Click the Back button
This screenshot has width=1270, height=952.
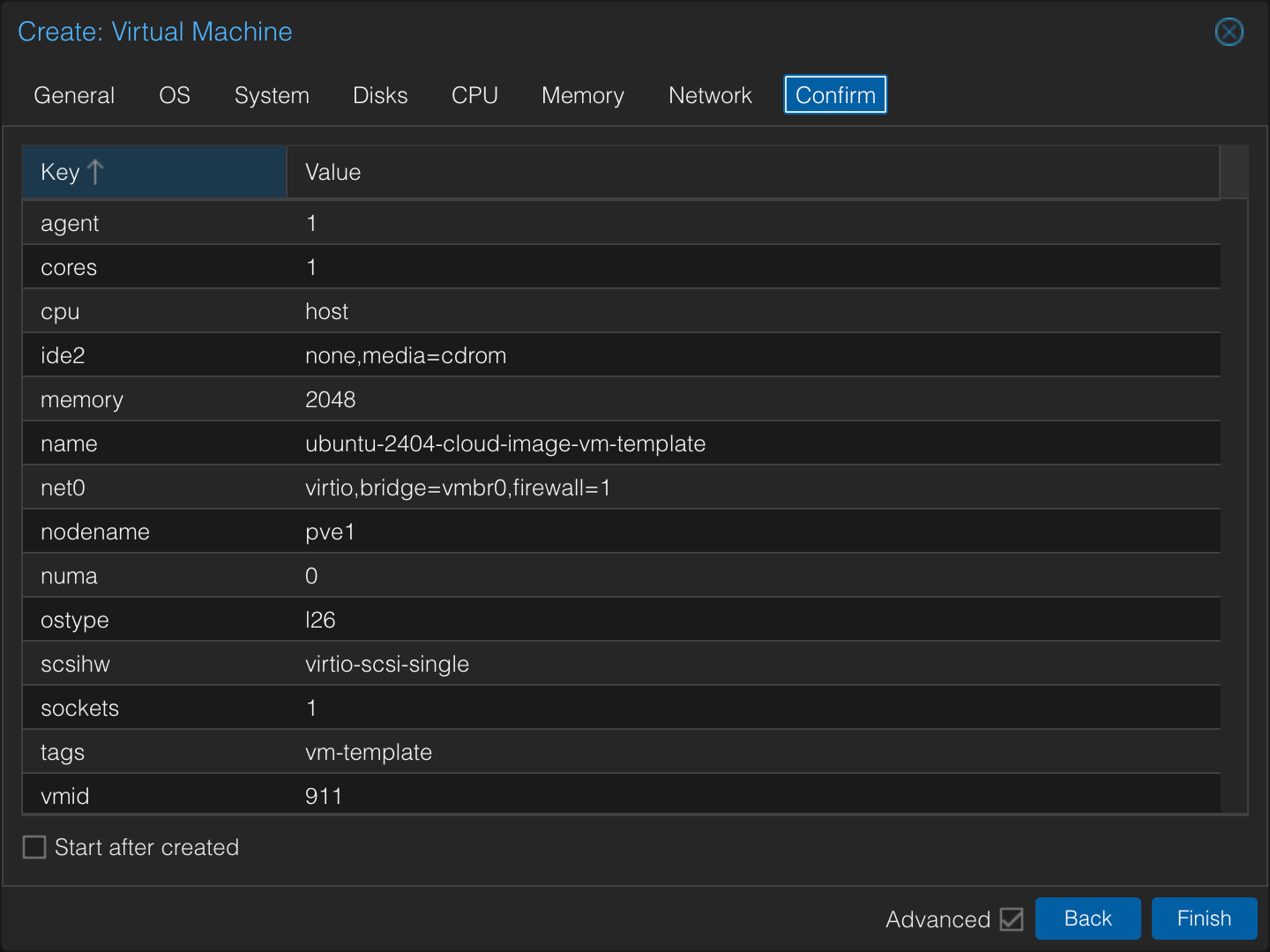pos(1087,919)
